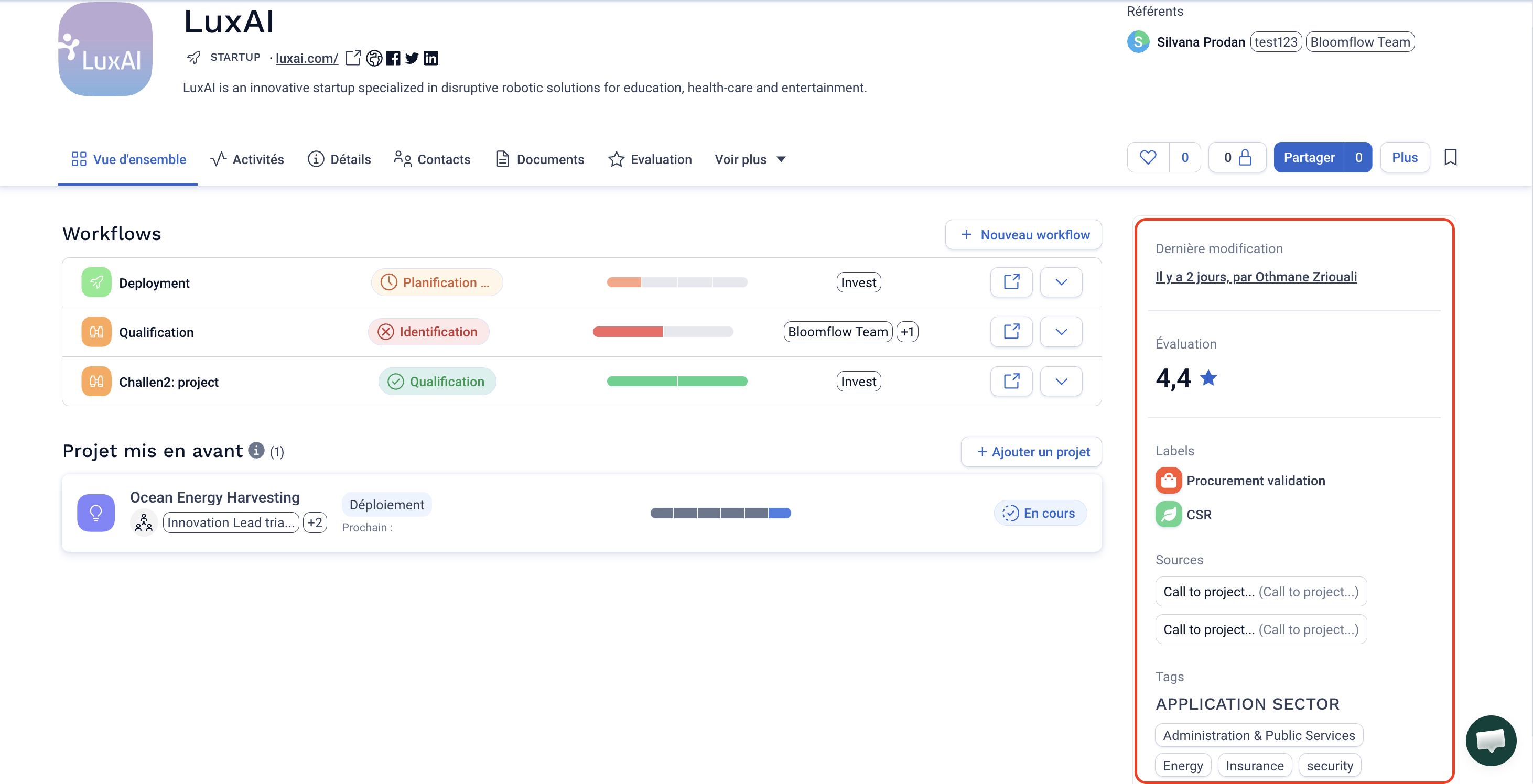Click the Partager button
This screenshot has width=1533, height=784.
(x=1309, y=158)
